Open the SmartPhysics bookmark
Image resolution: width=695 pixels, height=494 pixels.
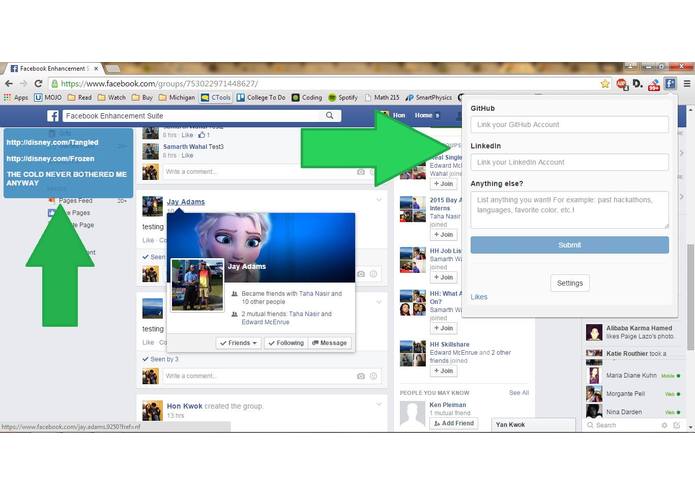[429, 97]
